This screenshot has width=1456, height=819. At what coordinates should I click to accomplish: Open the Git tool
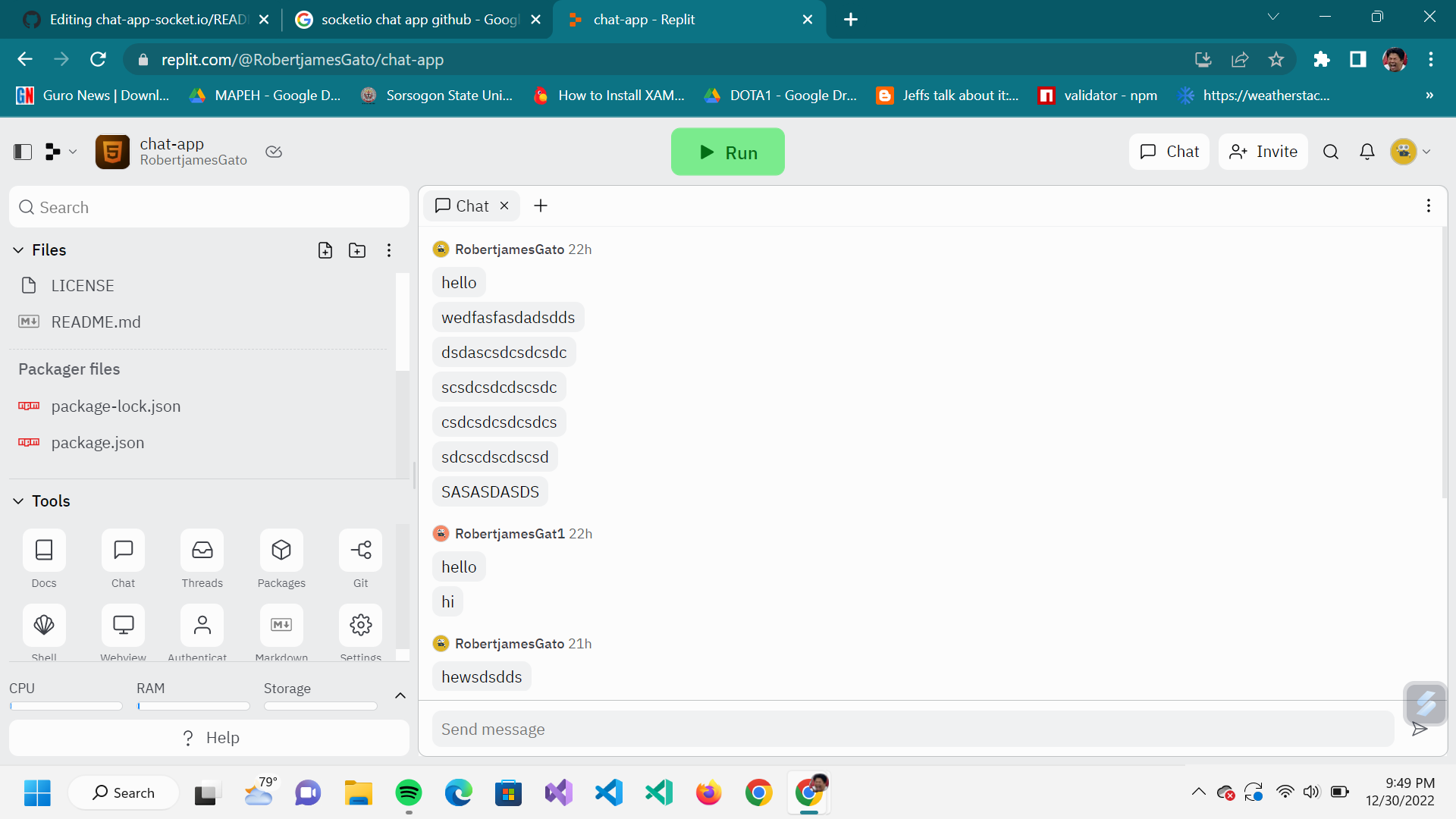point(360,551)
